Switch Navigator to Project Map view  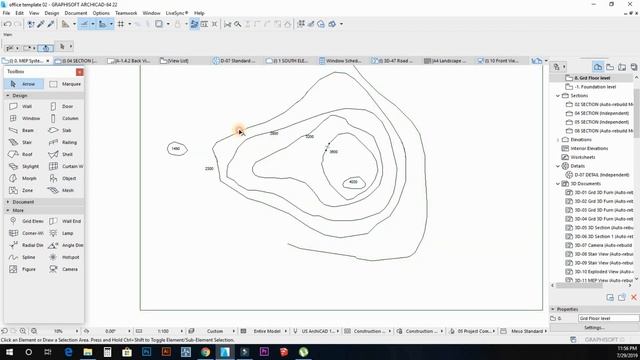(598, 67)
